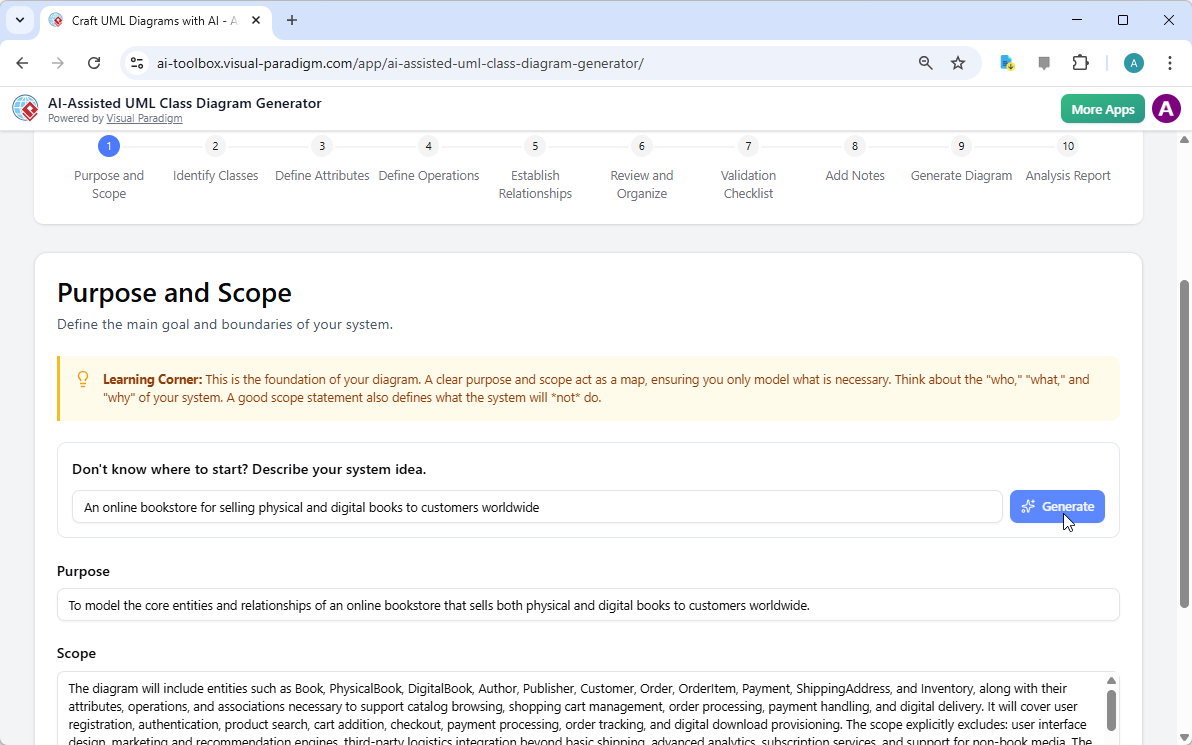1192x745 pixels.
Task: Click the More Apps button
Action: point(1102,108)
